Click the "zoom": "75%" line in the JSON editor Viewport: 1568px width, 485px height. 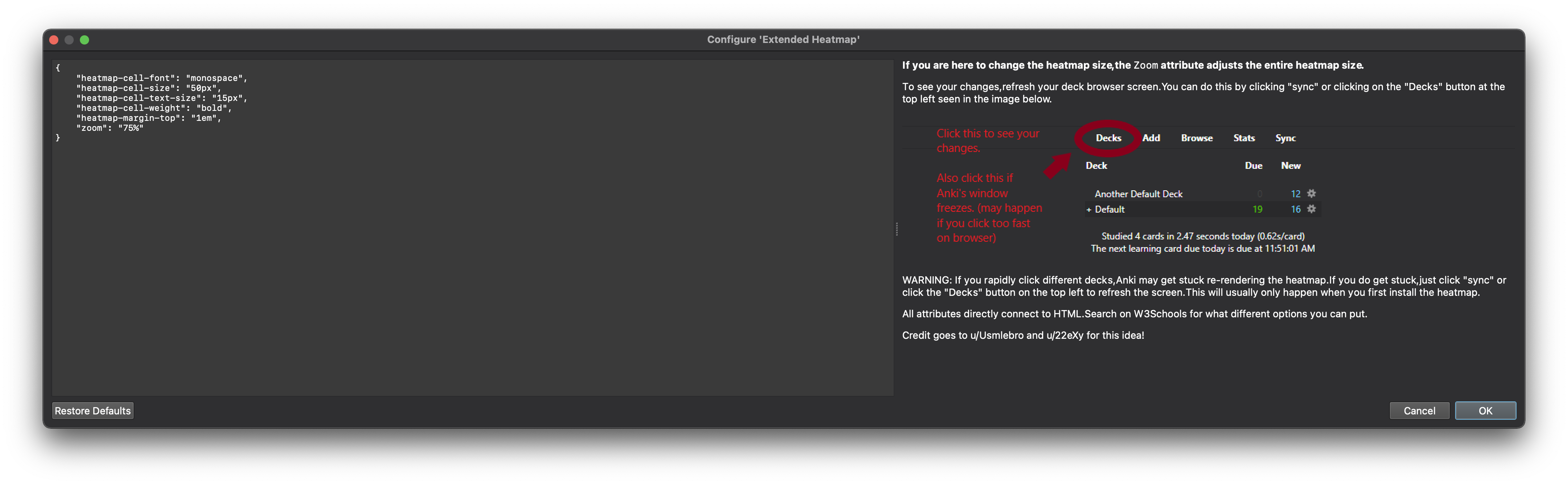[x=109, y=129]
